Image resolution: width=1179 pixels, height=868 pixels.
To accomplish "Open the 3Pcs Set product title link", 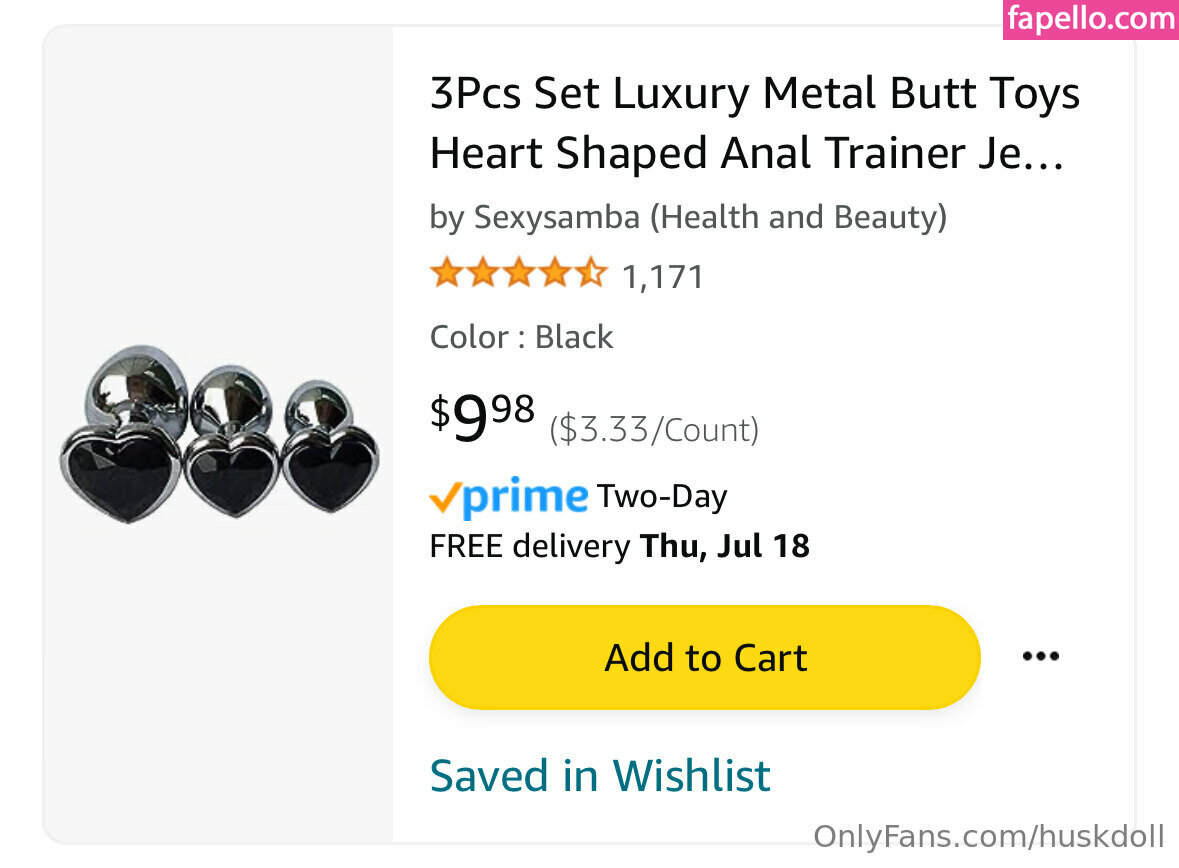I will 754,124.
